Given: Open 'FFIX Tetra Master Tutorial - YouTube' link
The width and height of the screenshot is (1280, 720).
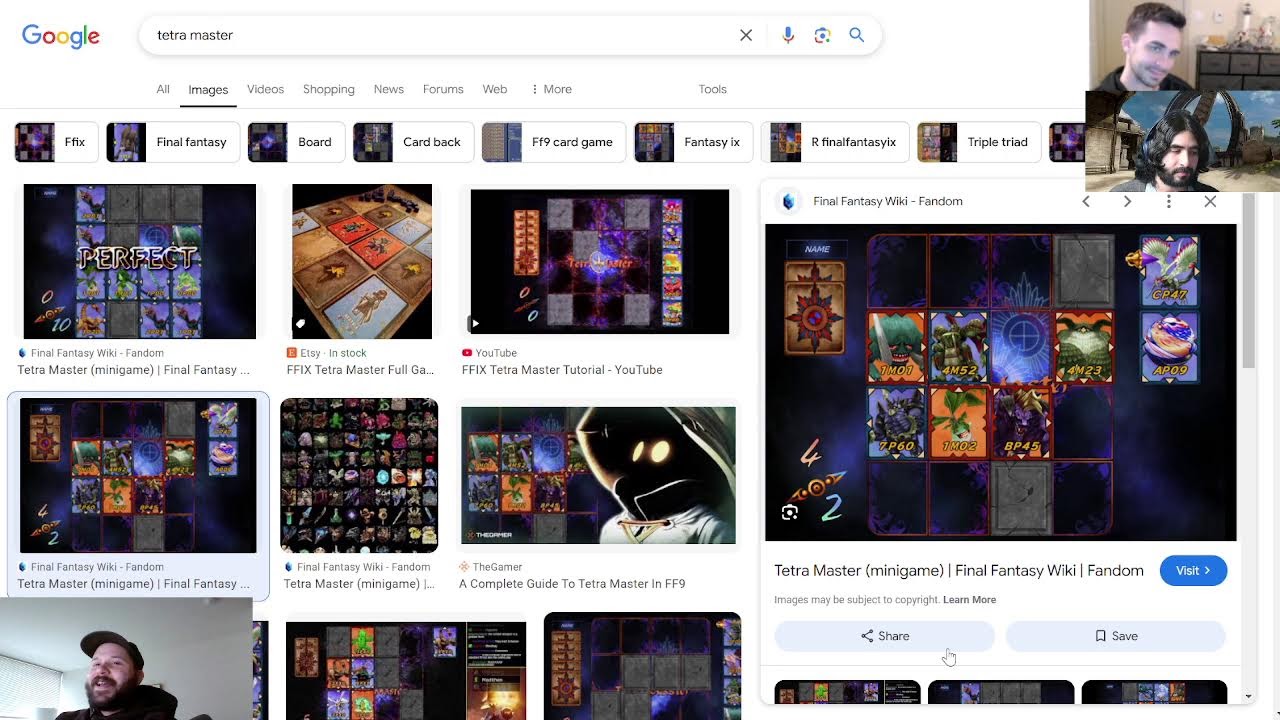Looking at the screenshot, I should point(562,370).
